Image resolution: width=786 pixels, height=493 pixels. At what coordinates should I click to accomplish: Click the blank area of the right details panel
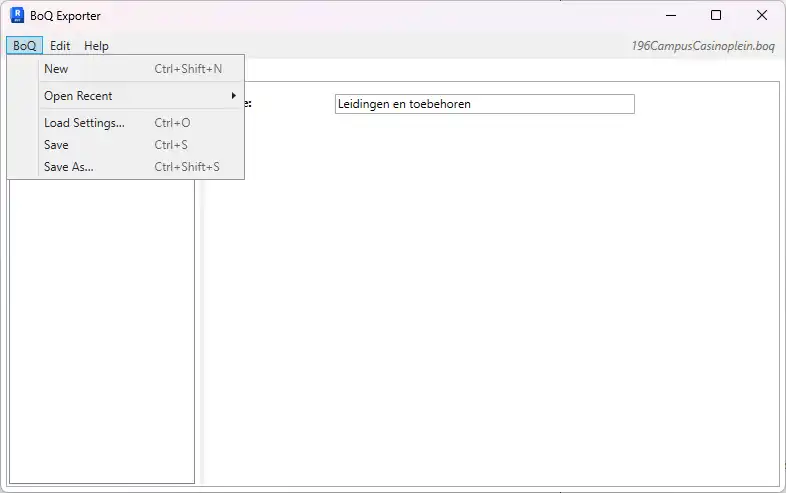point(490,300)
